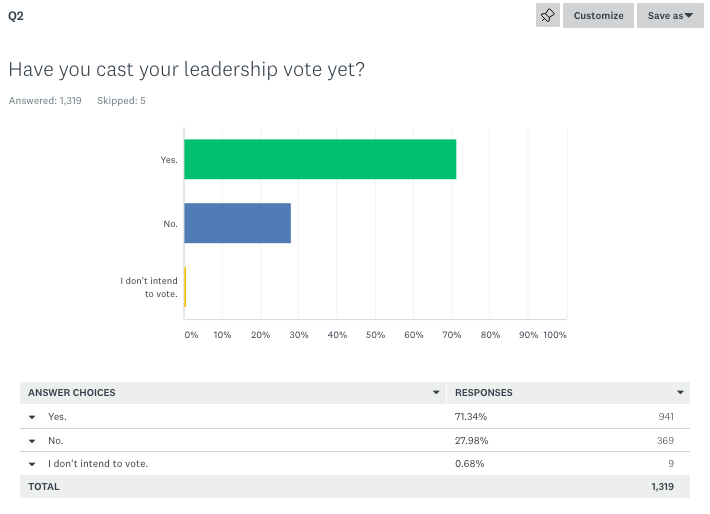
Task: Expand the I don't intend to vote arrow
Action: (32, 464)
